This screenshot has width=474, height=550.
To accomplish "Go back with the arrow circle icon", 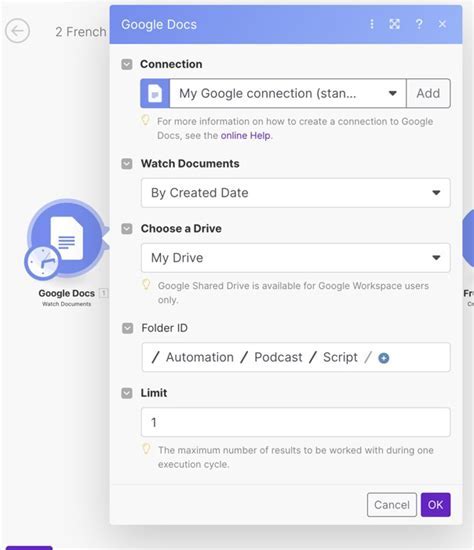I will click(x=17, y=31).
